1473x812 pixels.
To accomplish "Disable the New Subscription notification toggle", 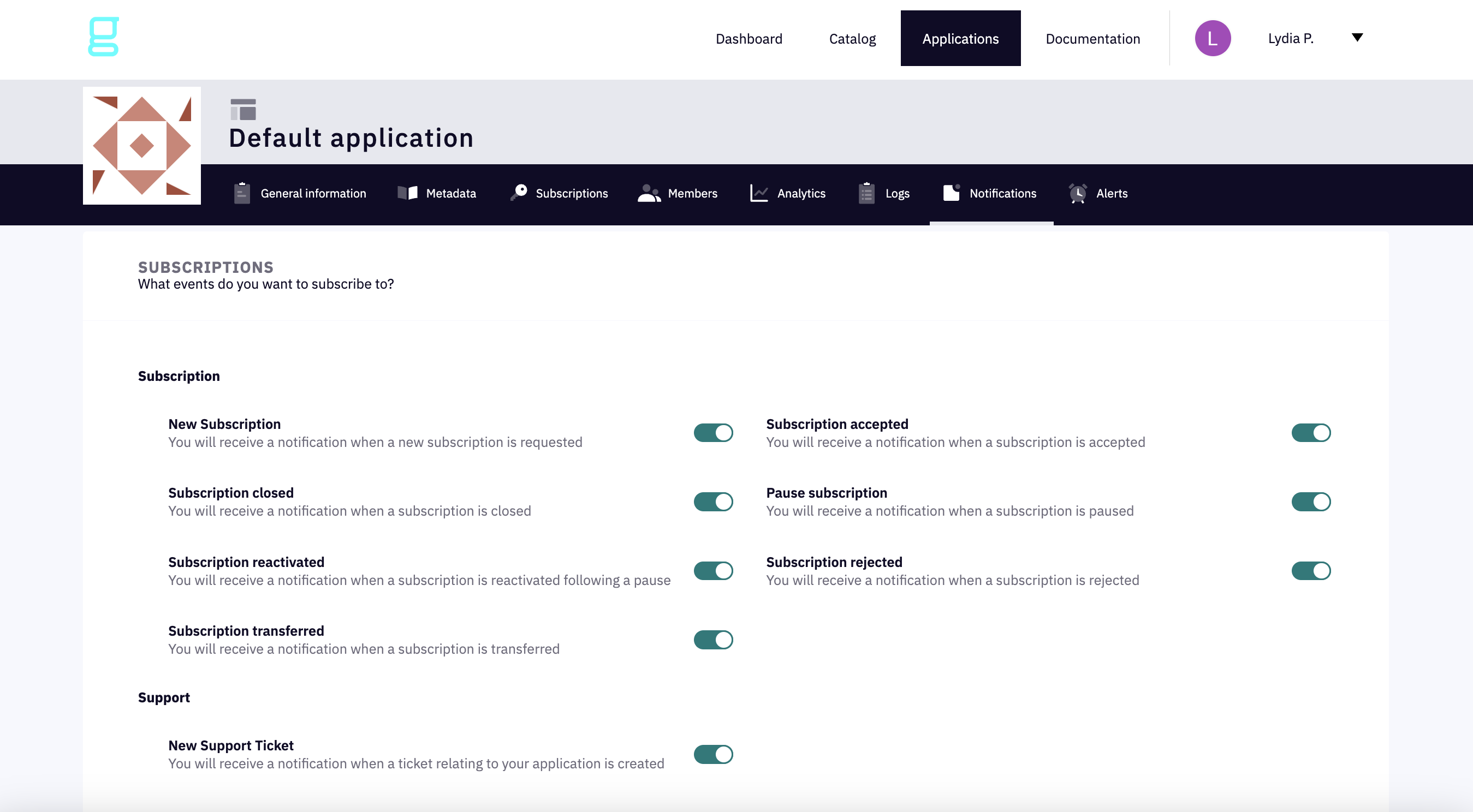I will pos(713,433).
